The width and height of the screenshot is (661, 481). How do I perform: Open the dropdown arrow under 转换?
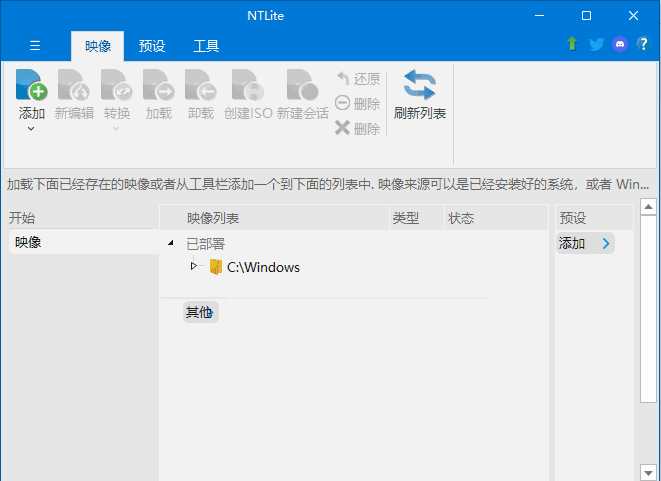[x=116, y=129]
